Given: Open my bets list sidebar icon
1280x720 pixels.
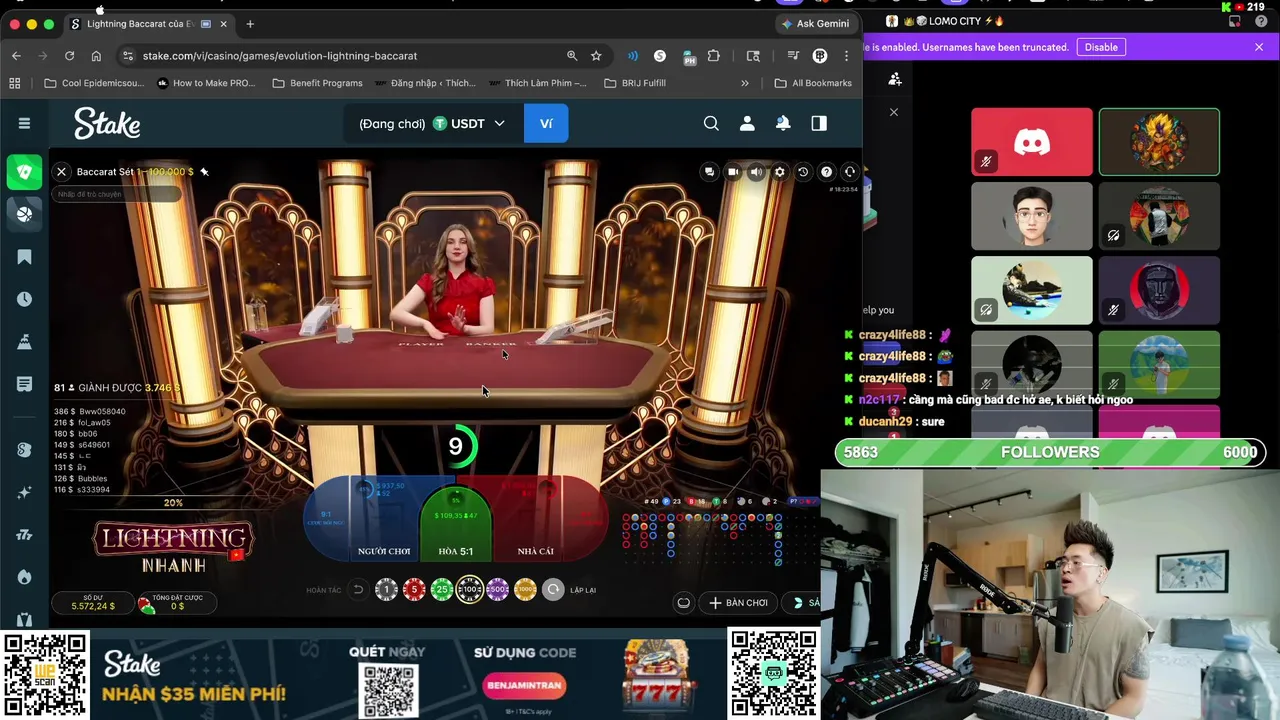Looking at the screenshot, I should pos(24,384).
